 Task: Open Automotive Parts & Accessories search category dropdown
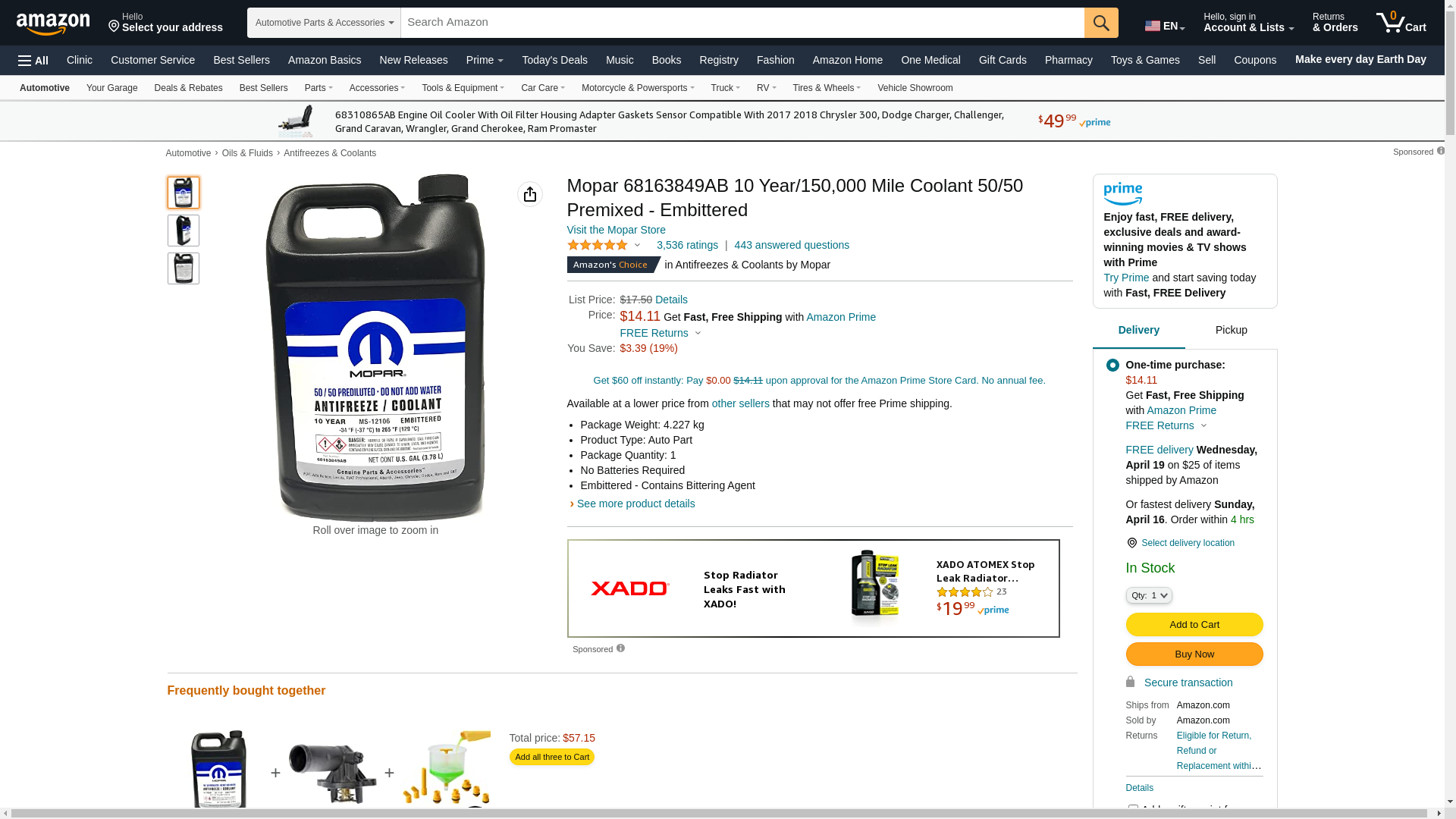coord(324,23)
